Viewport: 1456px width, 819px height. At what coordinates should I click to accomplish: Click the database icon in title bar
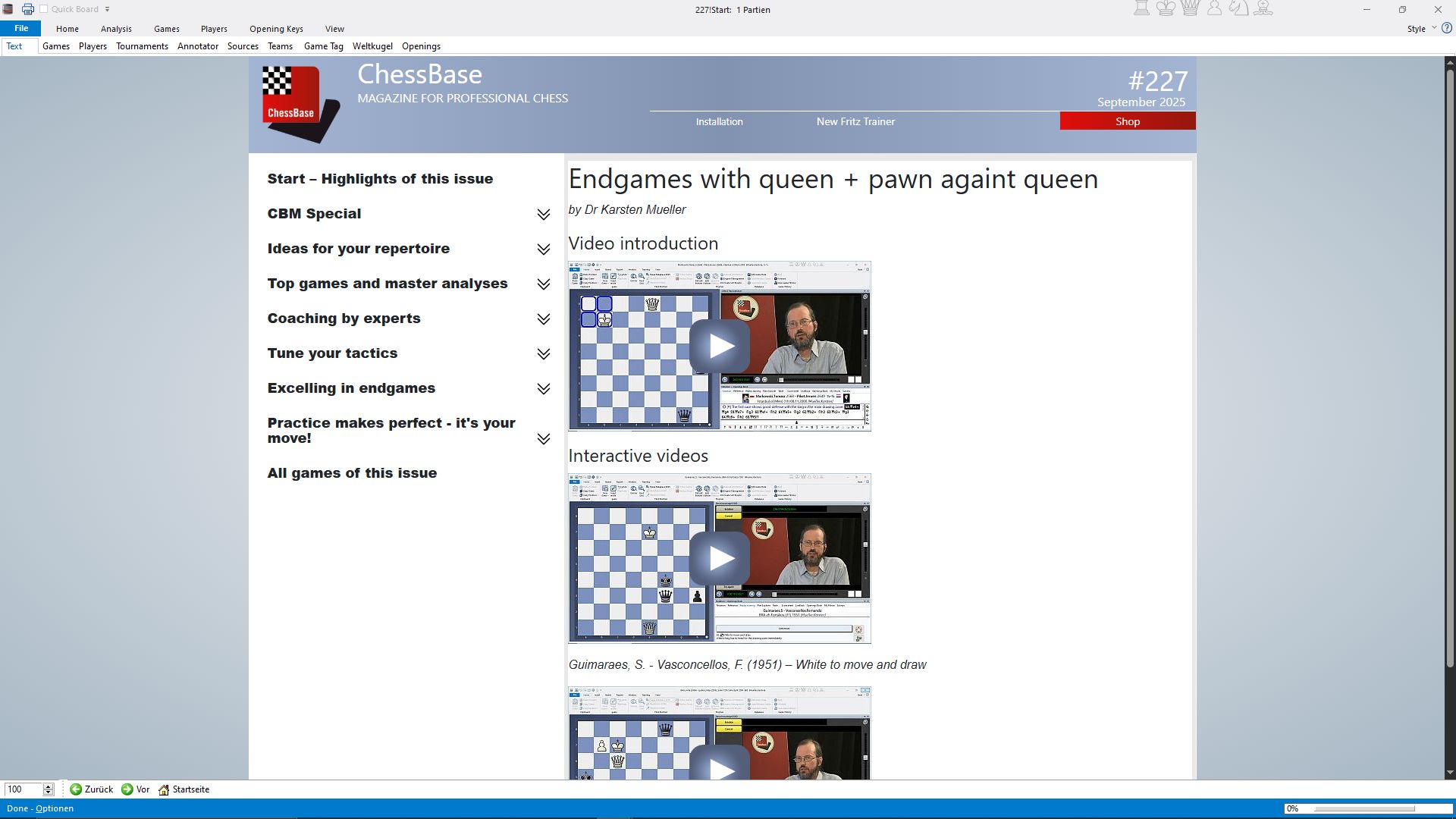tap(8, 9)
